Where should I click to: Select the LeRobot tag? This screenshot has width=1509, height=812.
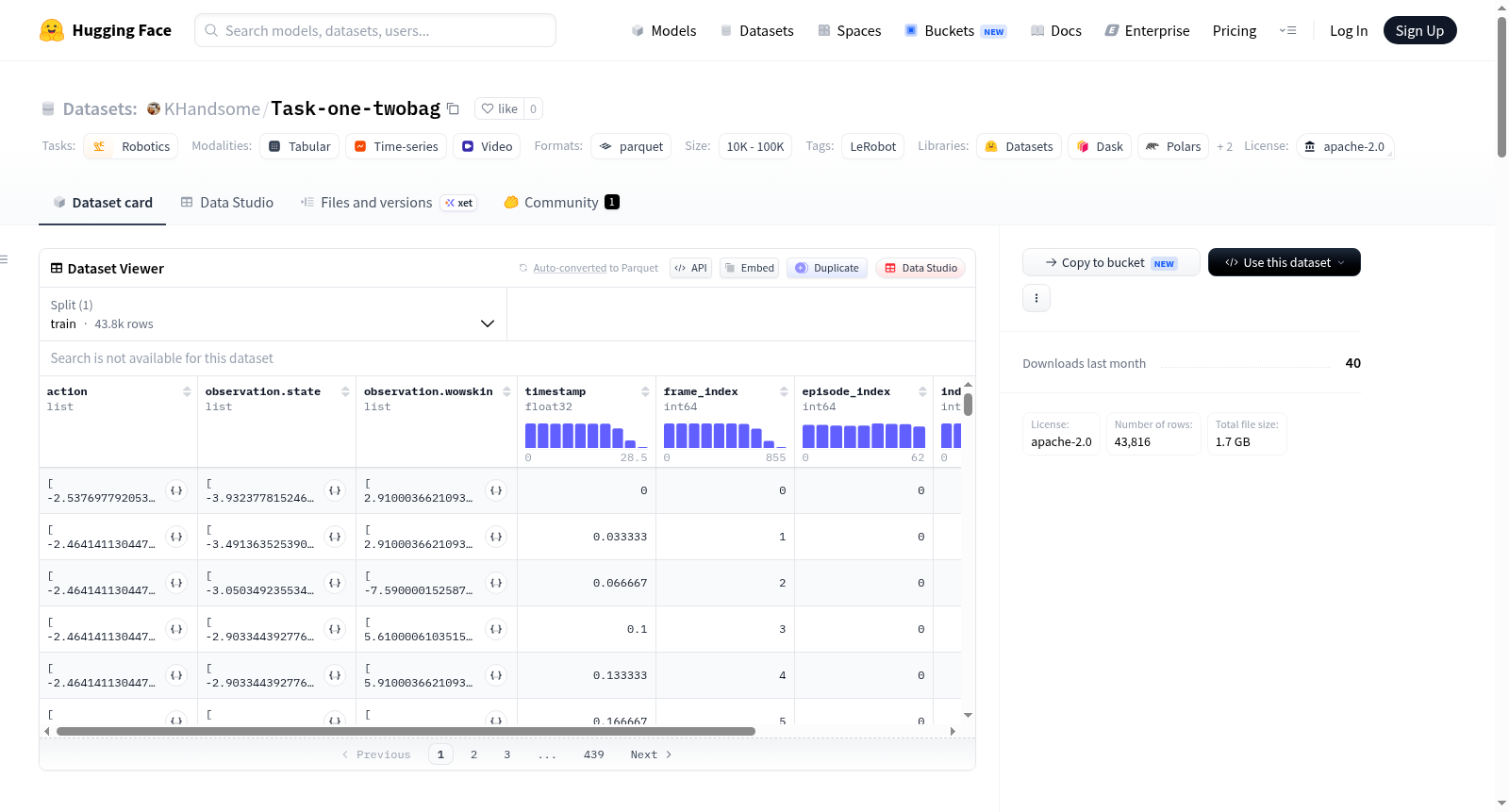pos(873,146)
